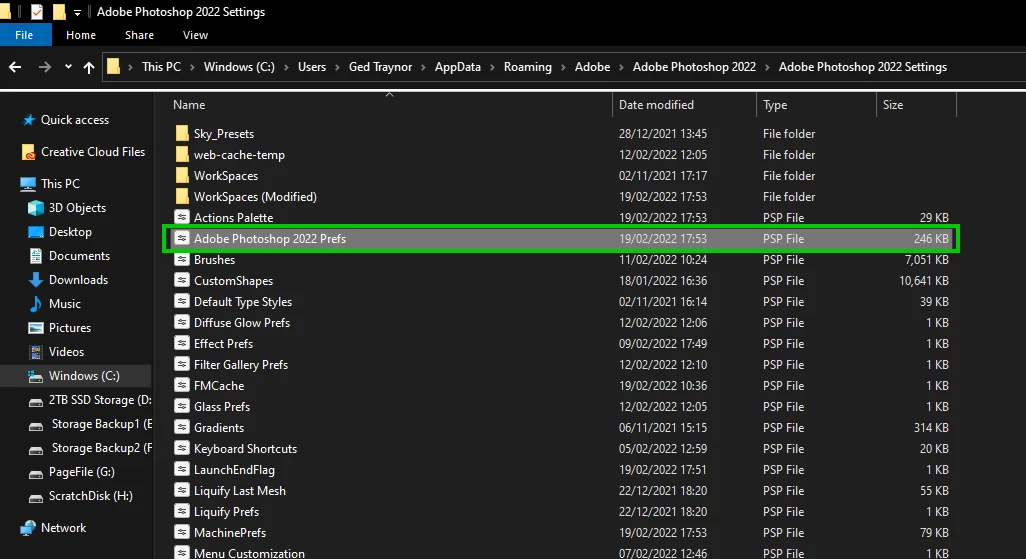The height and width of the screenshot is (559, 1026).
Task: Navigate to AppData in address bar
Action: pos(457,67)
